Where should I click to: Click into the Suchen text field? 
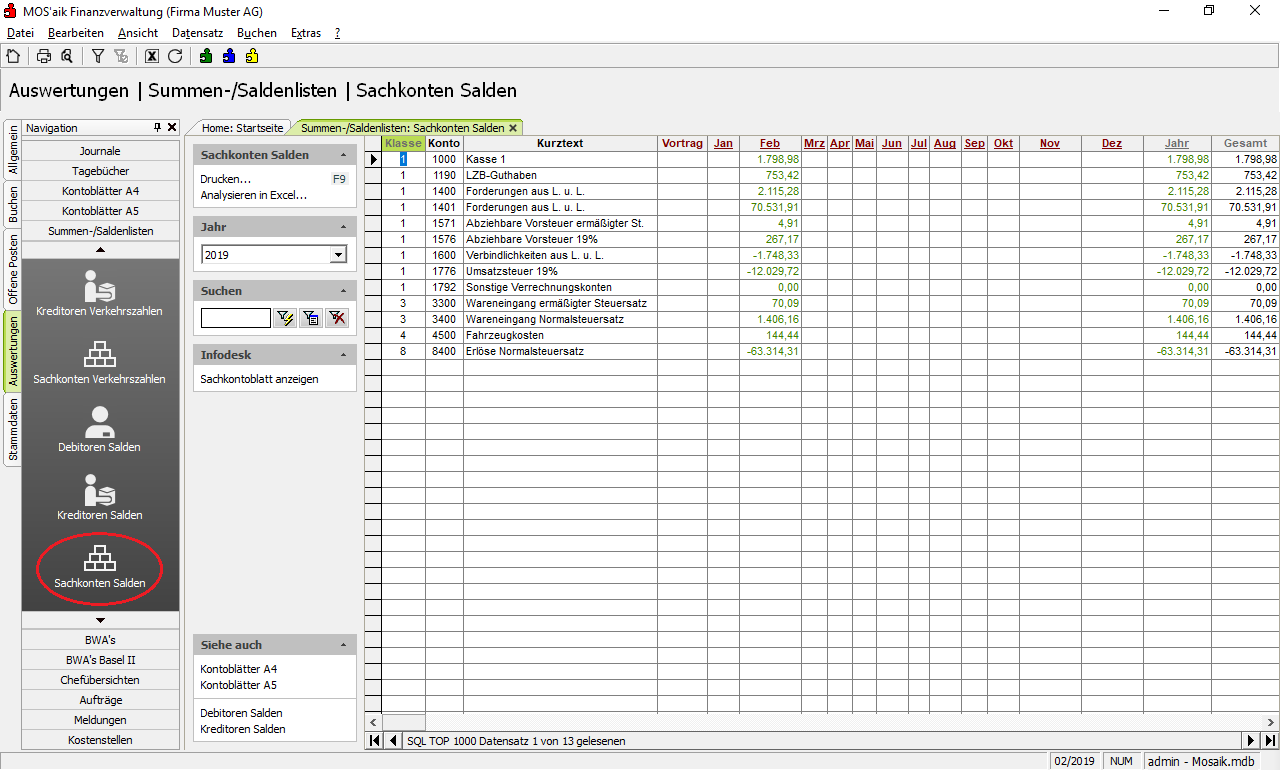click(235, 318)
